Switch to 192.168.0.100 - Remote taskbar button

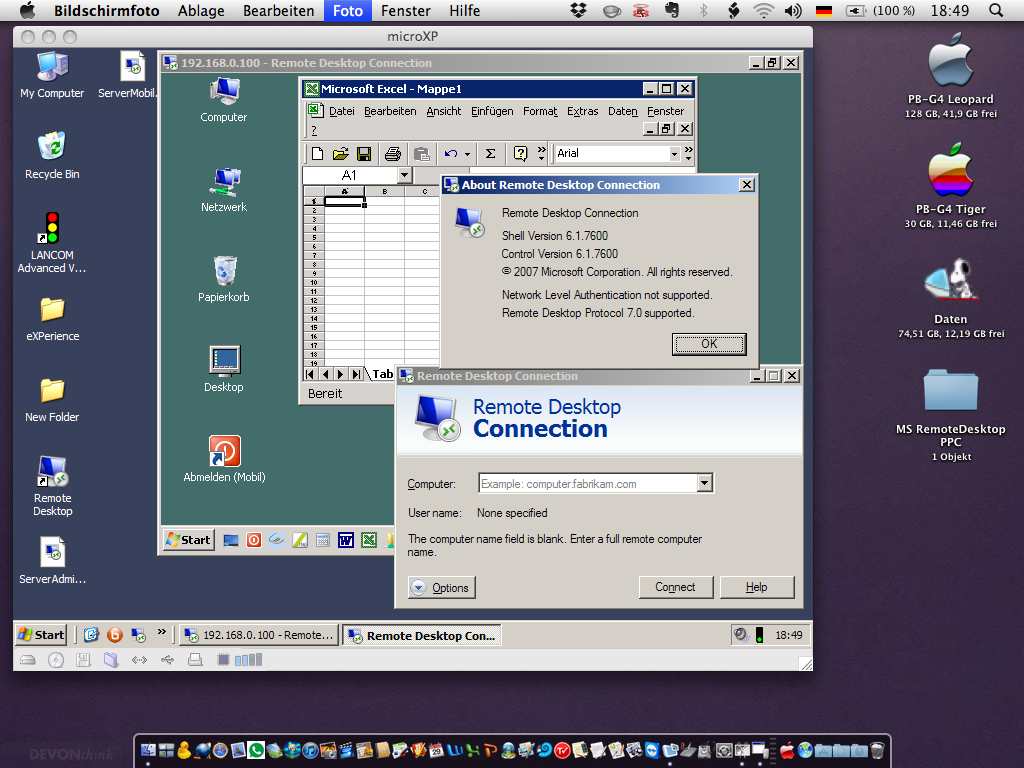tap(259, 635)
